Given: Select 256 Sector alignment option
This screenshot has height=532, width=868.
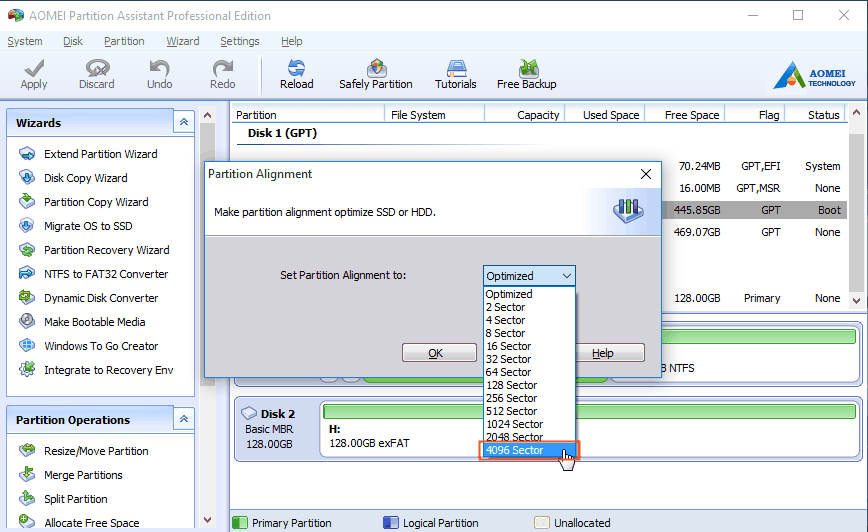Looking at the screenshot, I should point(529,398).
